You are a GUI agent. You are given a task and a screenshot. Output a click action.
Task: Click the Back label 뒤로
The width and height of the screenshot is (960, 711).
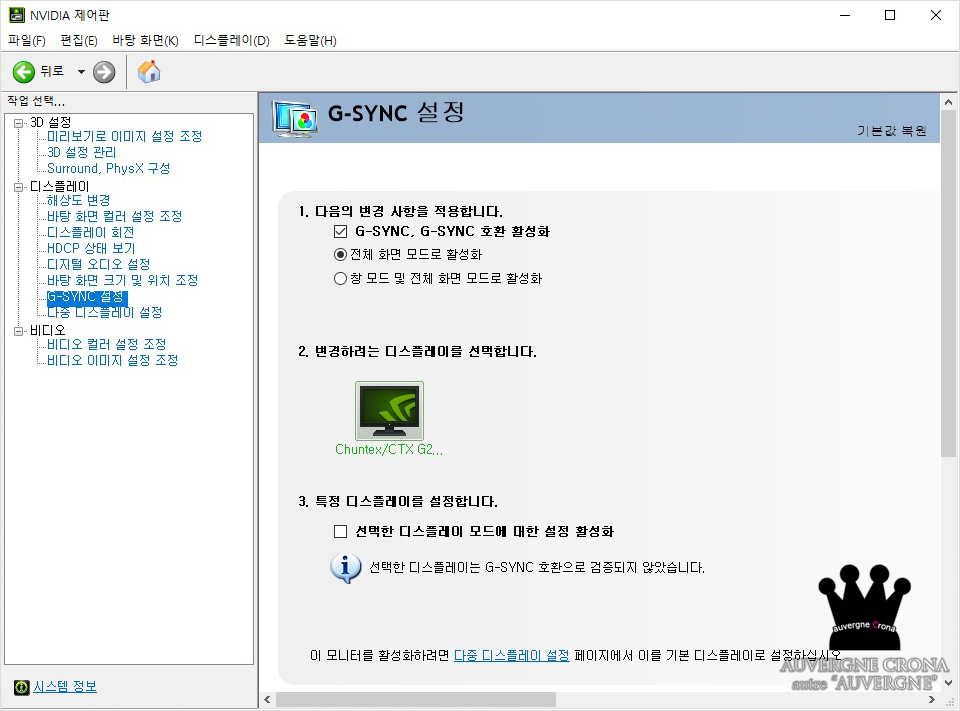pos(52,71)
